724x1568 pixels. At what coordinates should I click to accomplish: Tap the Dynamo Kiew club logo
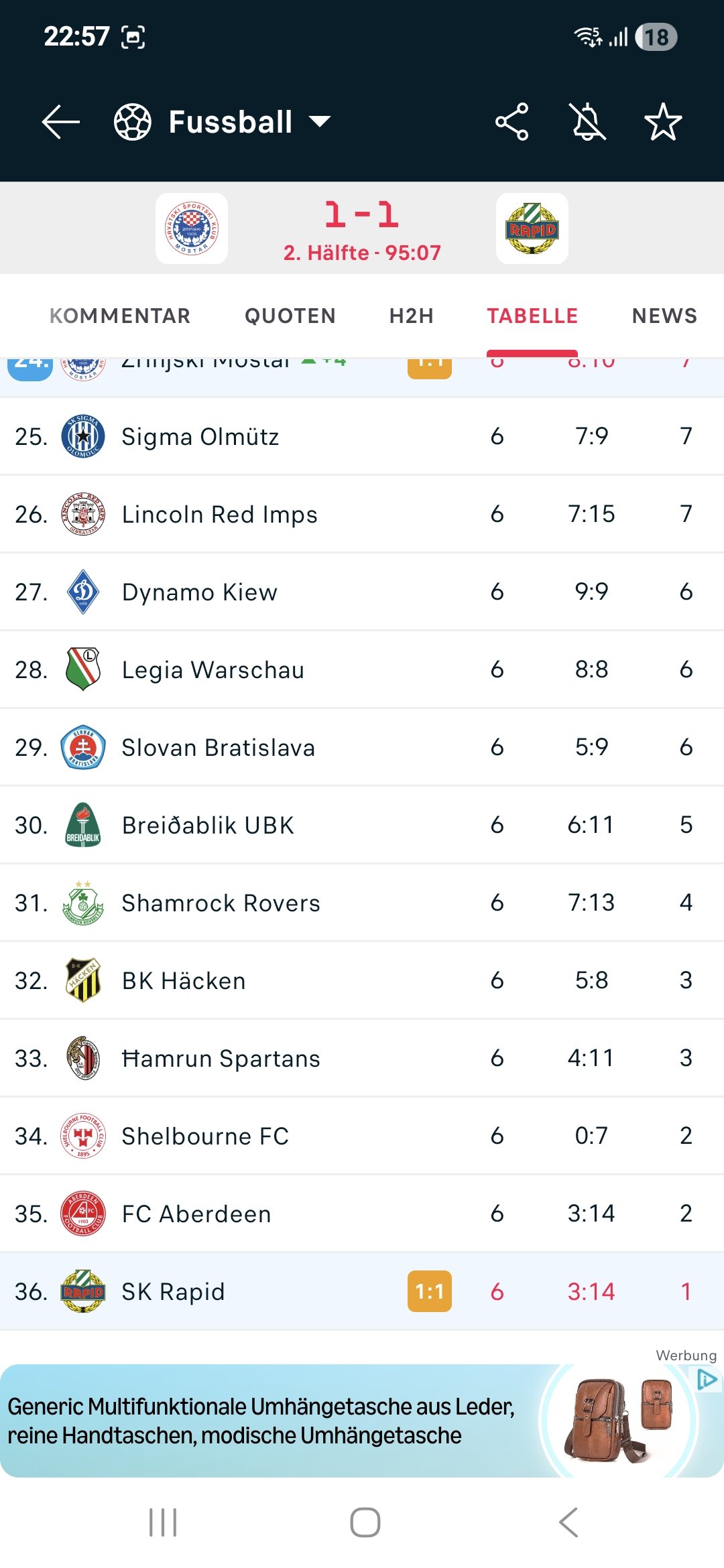click(83, 592)
